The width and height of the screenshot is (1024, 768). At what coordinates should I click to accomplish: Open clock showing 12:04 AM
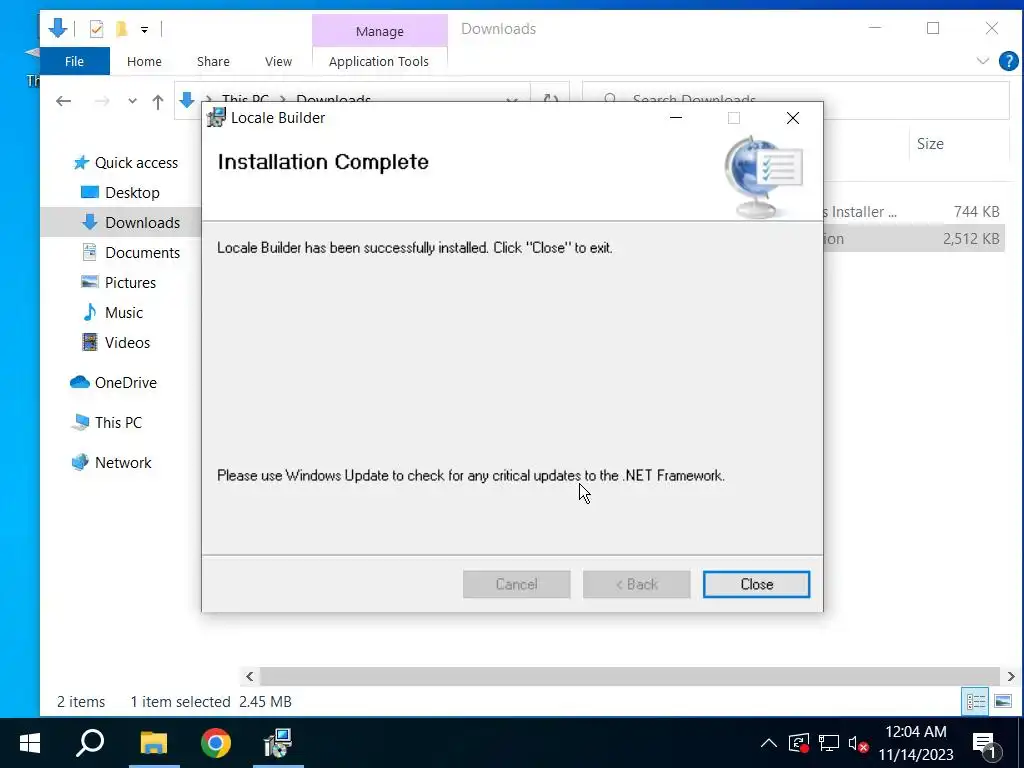pyautogui.click(x=916, y=743)
